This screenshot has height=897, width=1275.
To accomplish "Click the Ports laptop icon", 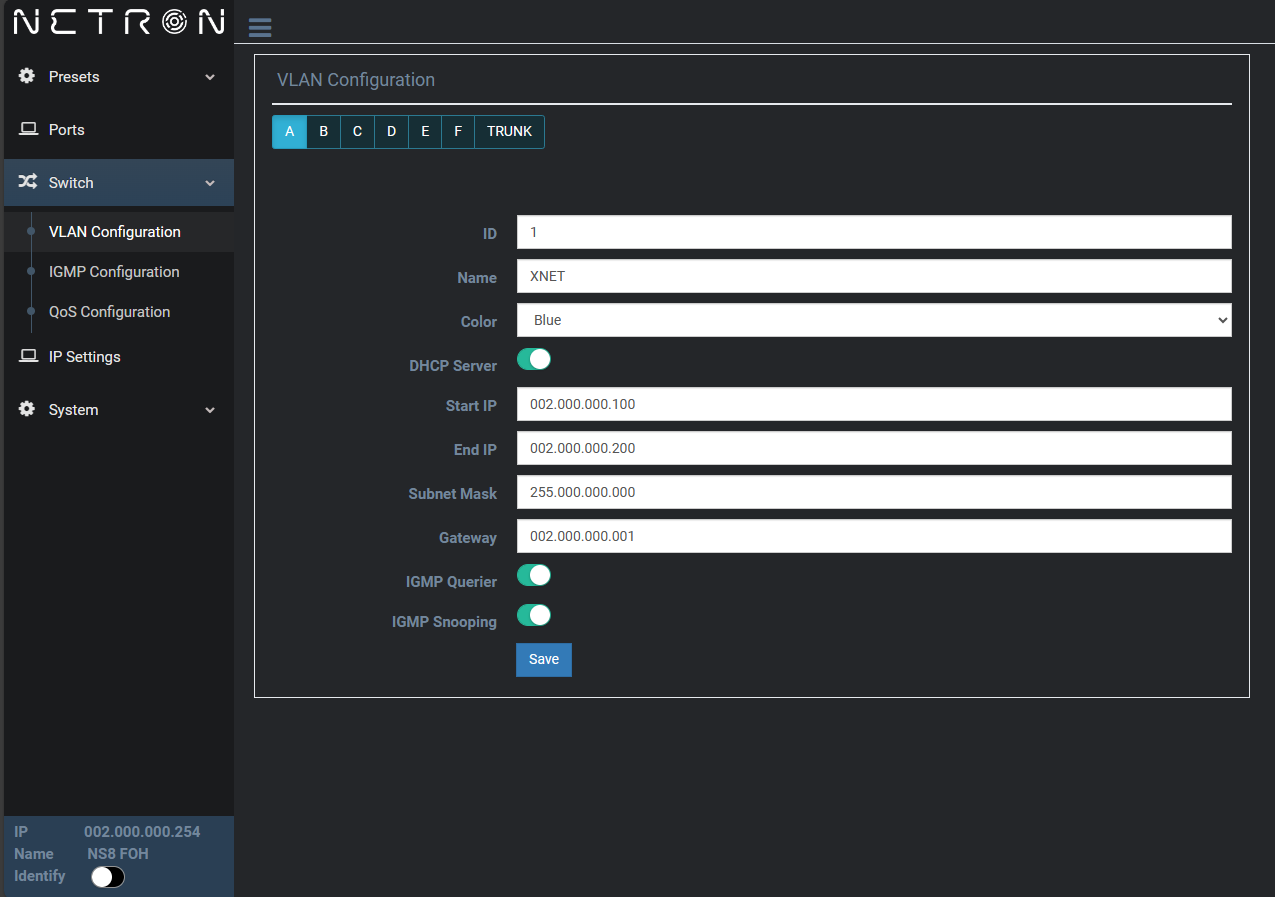I will [x=28, y=130].
